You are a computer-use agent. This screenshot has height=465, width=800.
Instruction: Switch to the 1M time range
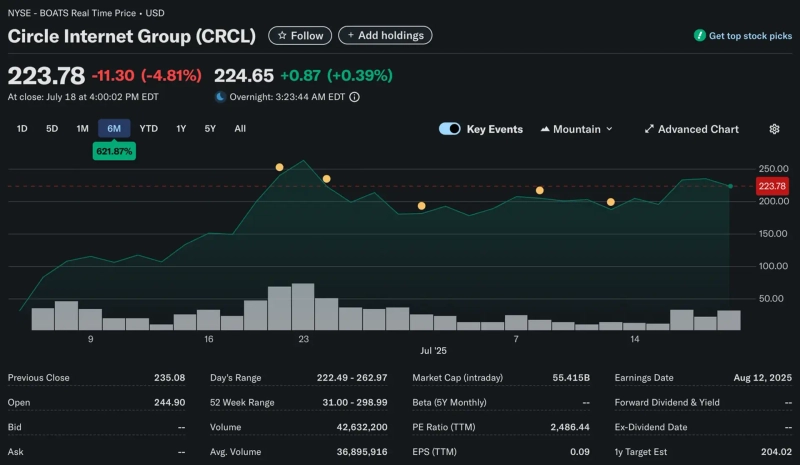[82, 129]
